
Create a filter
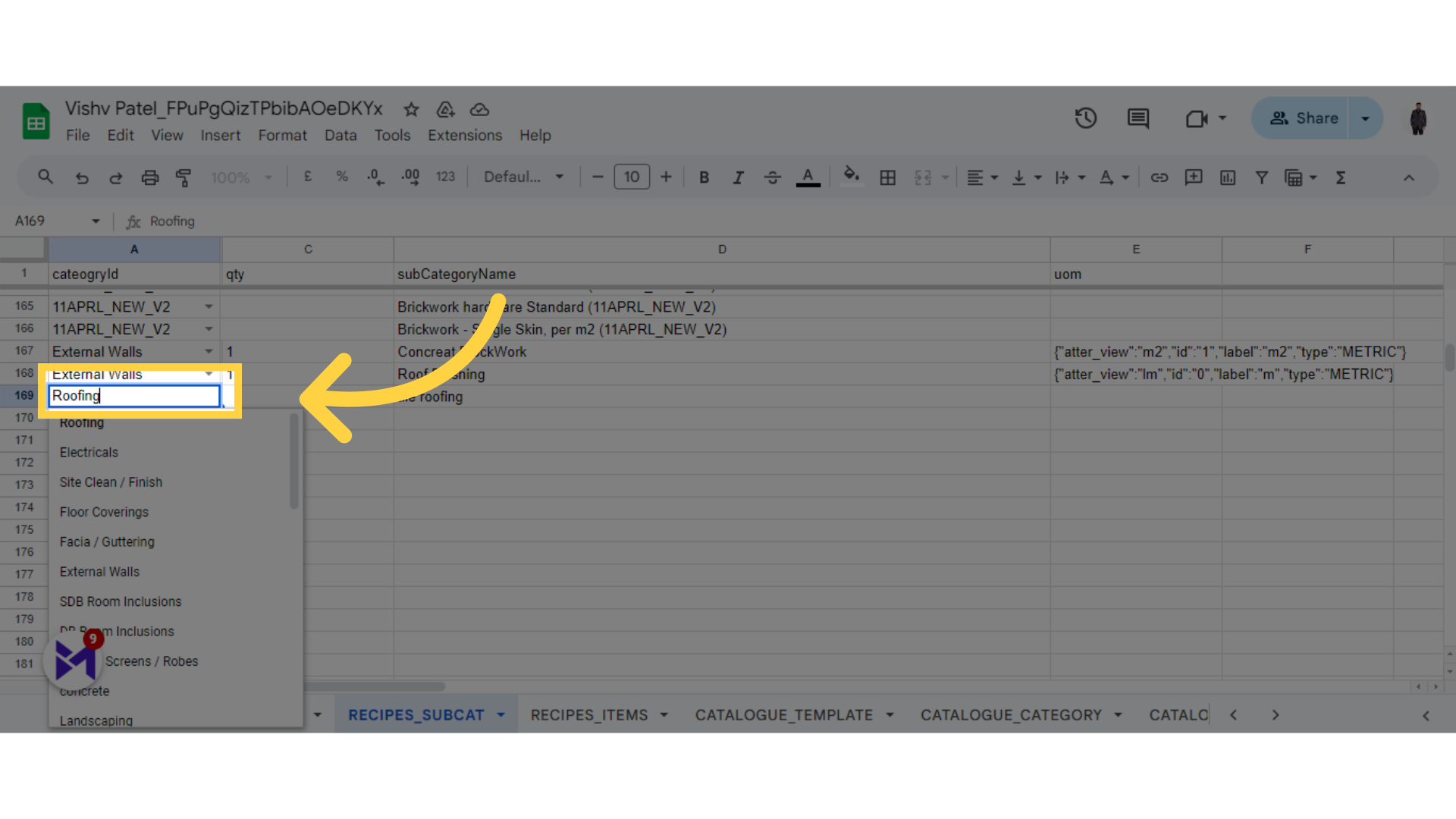click(x=1261, y=177)
